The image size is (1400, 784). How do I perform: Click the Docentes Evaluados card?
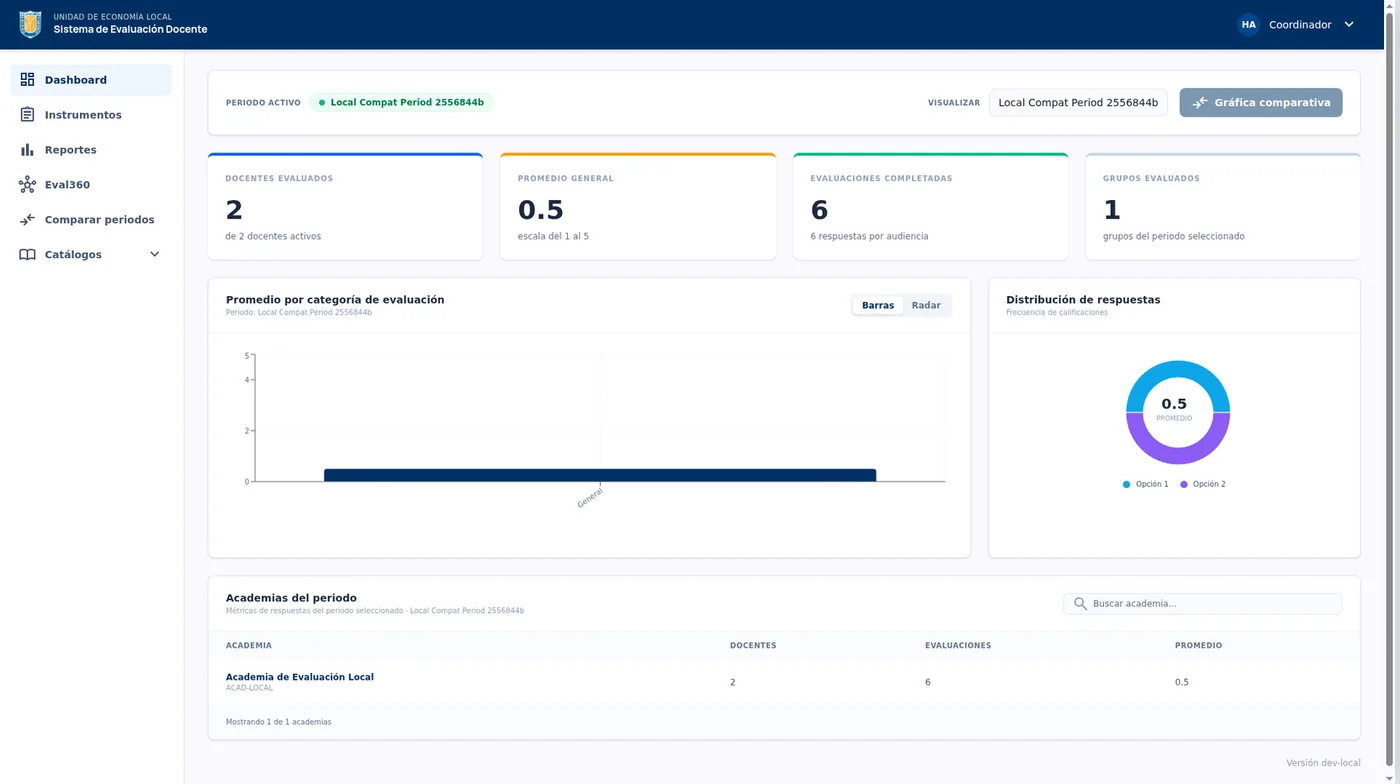(x=345, y=206)
